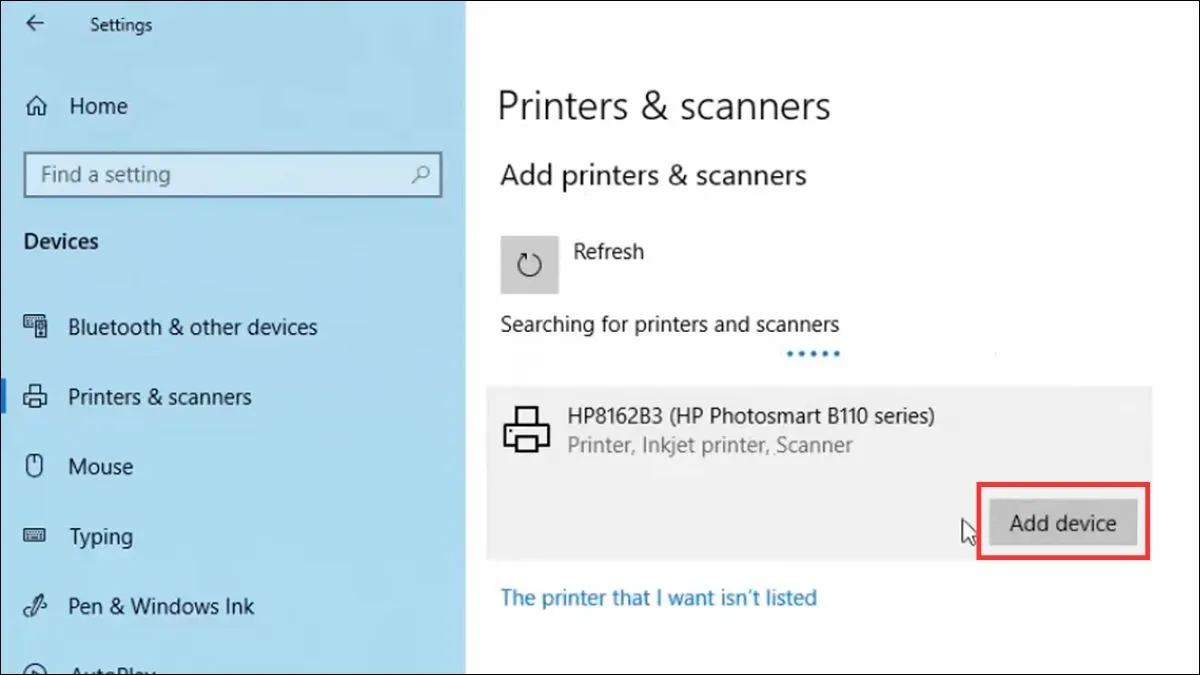Click the Bluetooth & other devices icon
The height and width of the screenshot is (675, 1200).
[35, 327]
